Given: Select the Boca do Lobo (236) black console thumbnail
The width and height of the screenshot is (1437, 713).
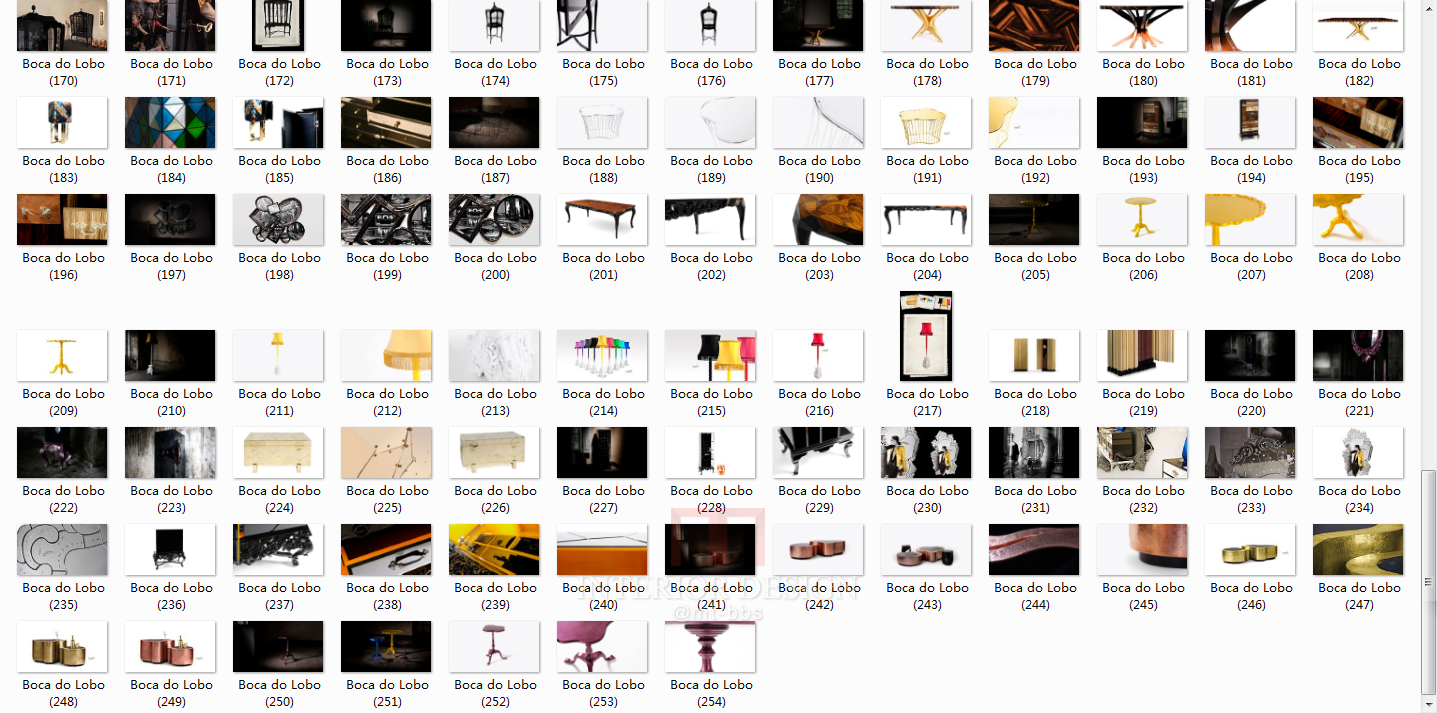Looking at the screenshot, I should 170,549.
